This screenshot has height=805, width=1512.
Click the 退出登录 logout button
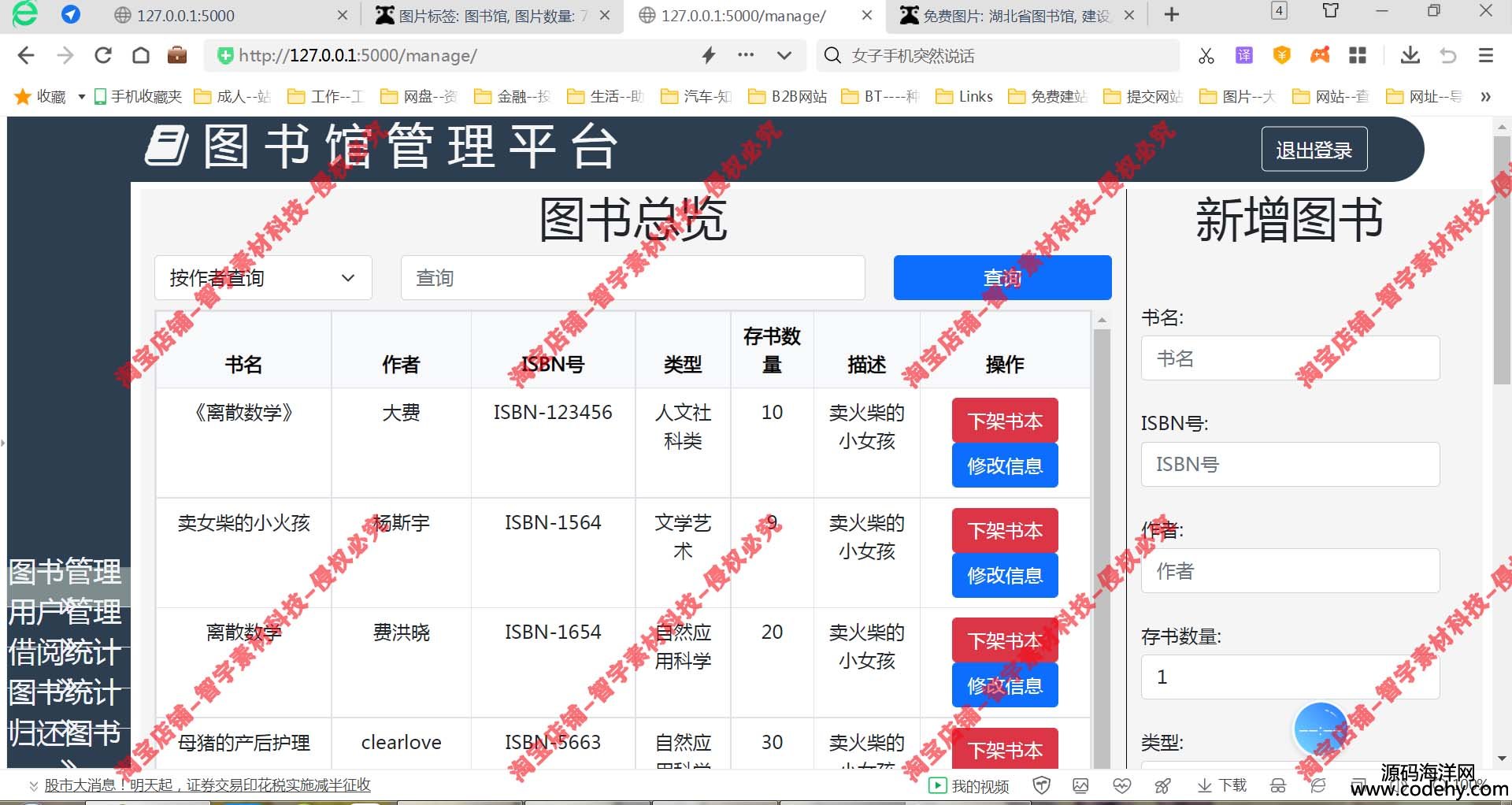1314,149
